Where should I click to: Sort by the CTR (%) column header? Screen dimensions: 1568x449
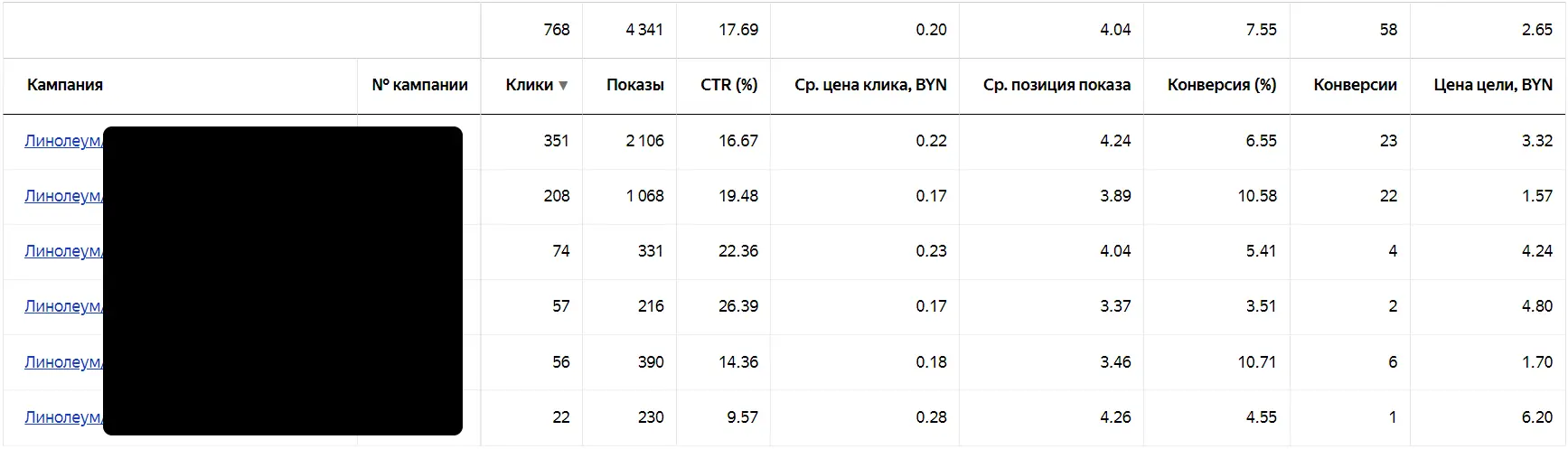[728, 85]
